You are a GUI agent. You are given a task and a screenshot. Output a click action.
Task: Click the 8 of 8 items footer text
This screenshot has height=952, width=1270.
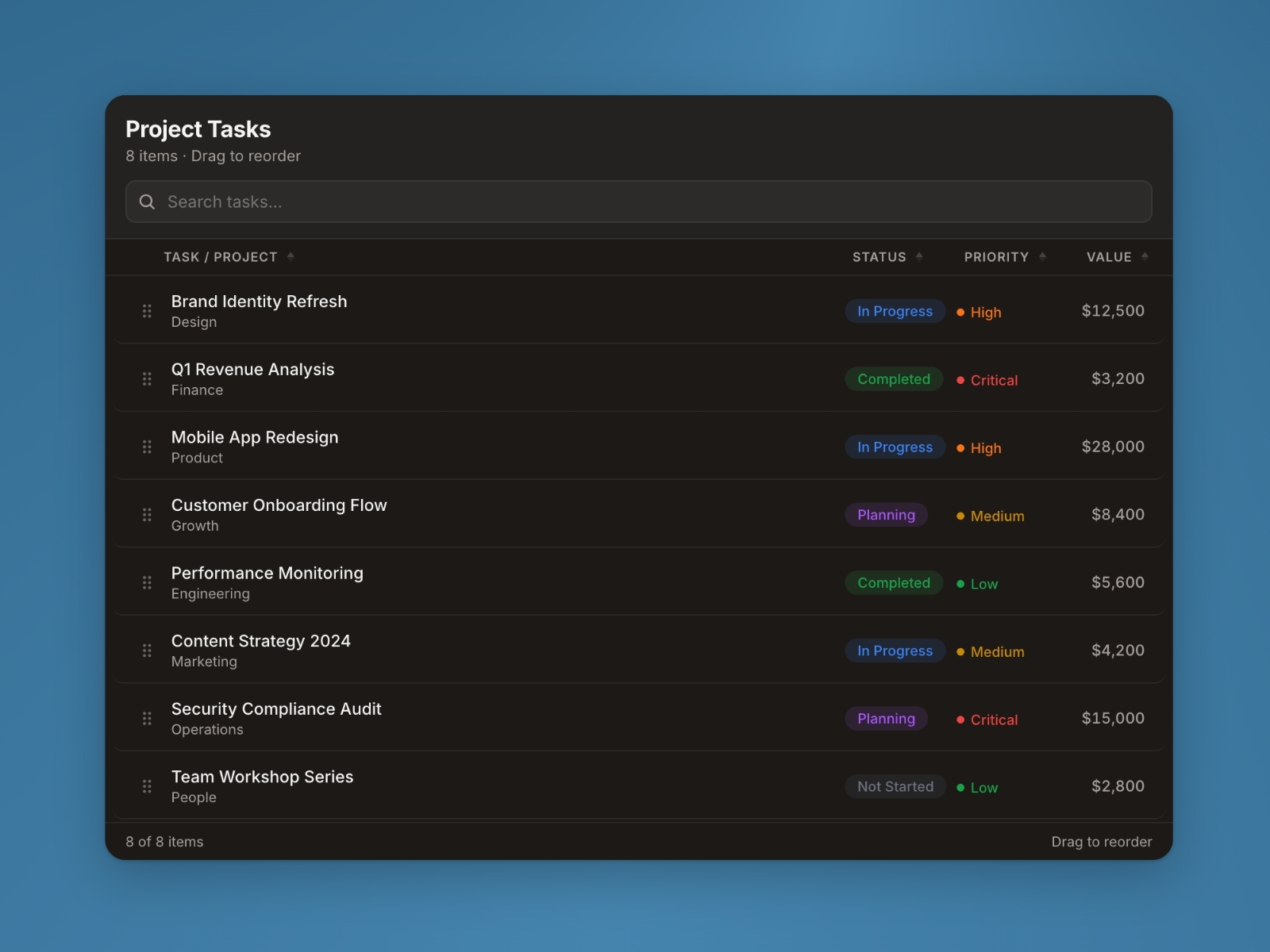point(164,842)
